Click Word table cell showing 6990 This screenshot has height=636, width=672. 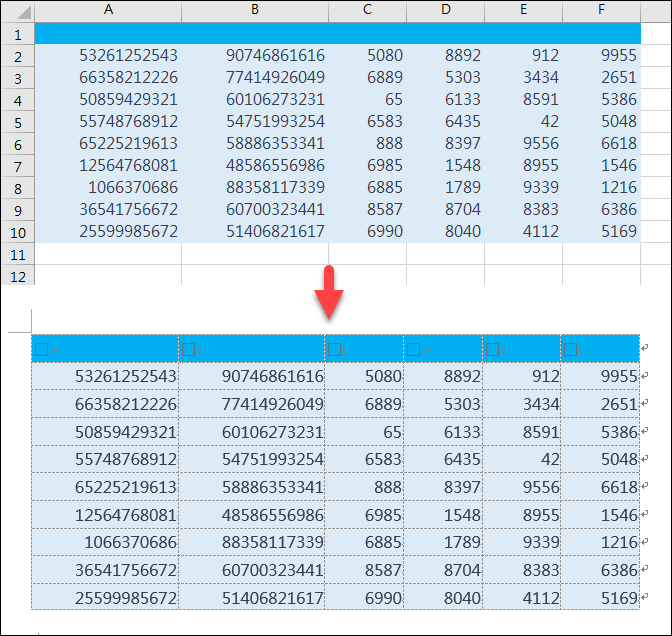coord(364,597)
